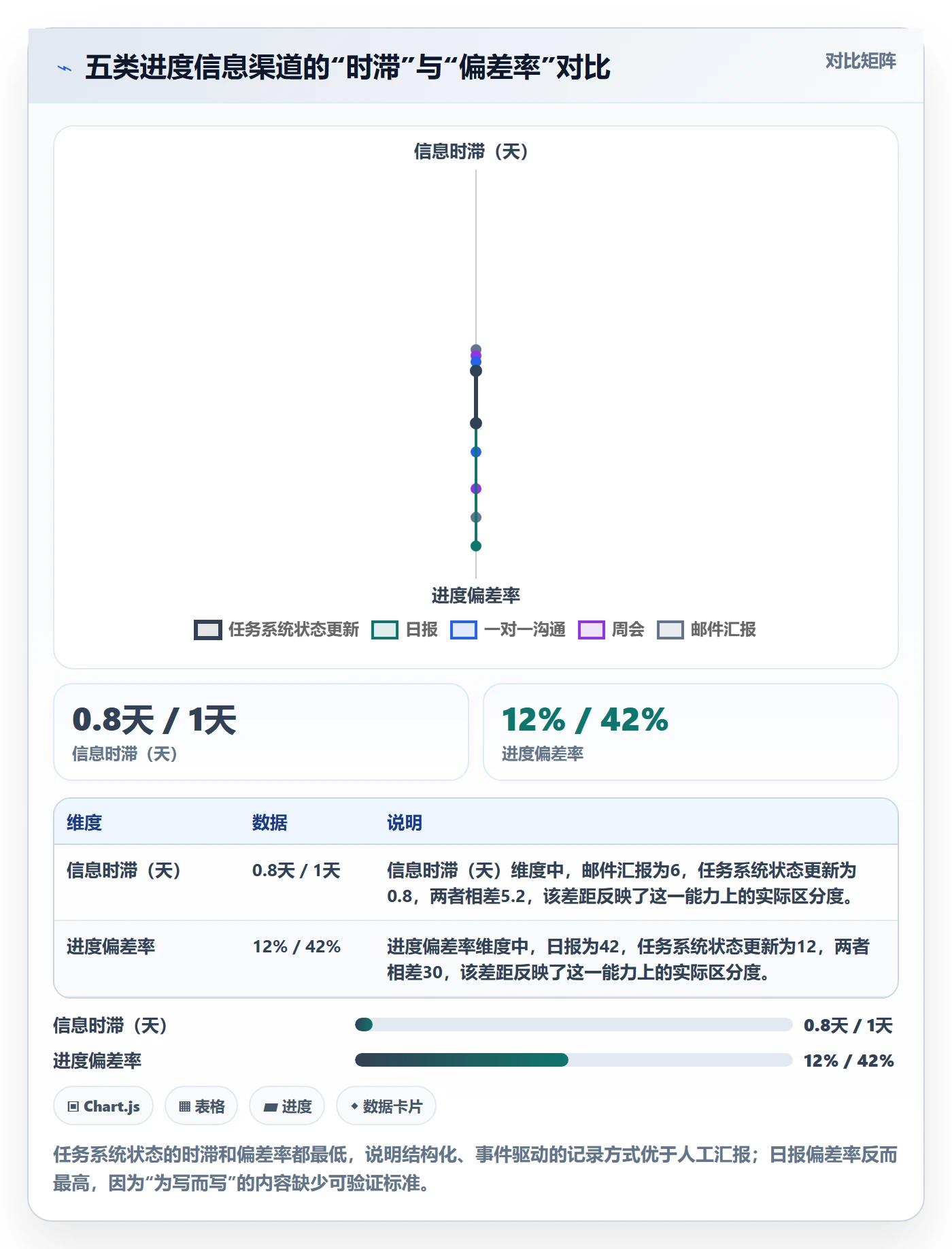Click the 信息时滞（天）progress bar
952x1249 pixels.
(x=573, y=1025)
